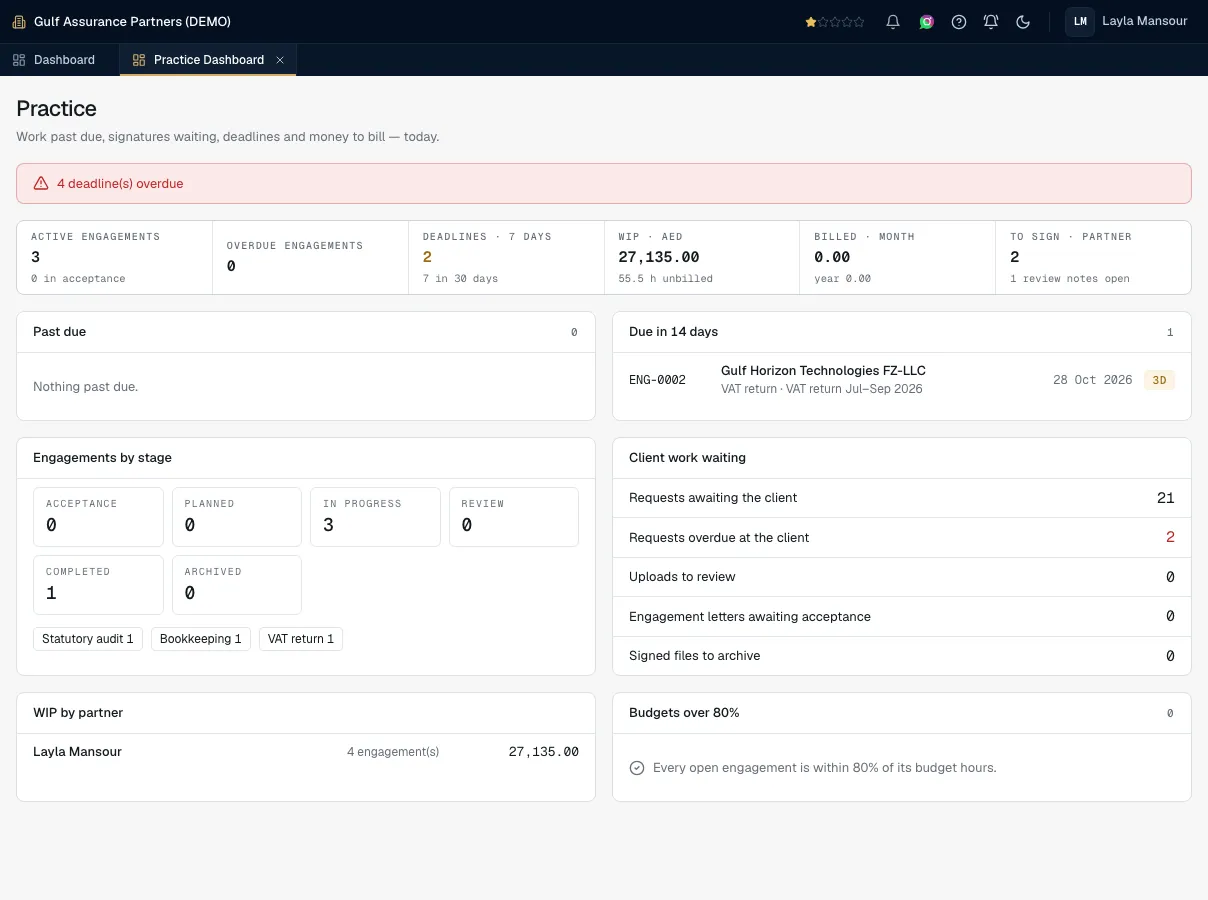This screenshot has width=1208, height=900.
Task: Select the Review stage card
Action: [x=514, y=517]
